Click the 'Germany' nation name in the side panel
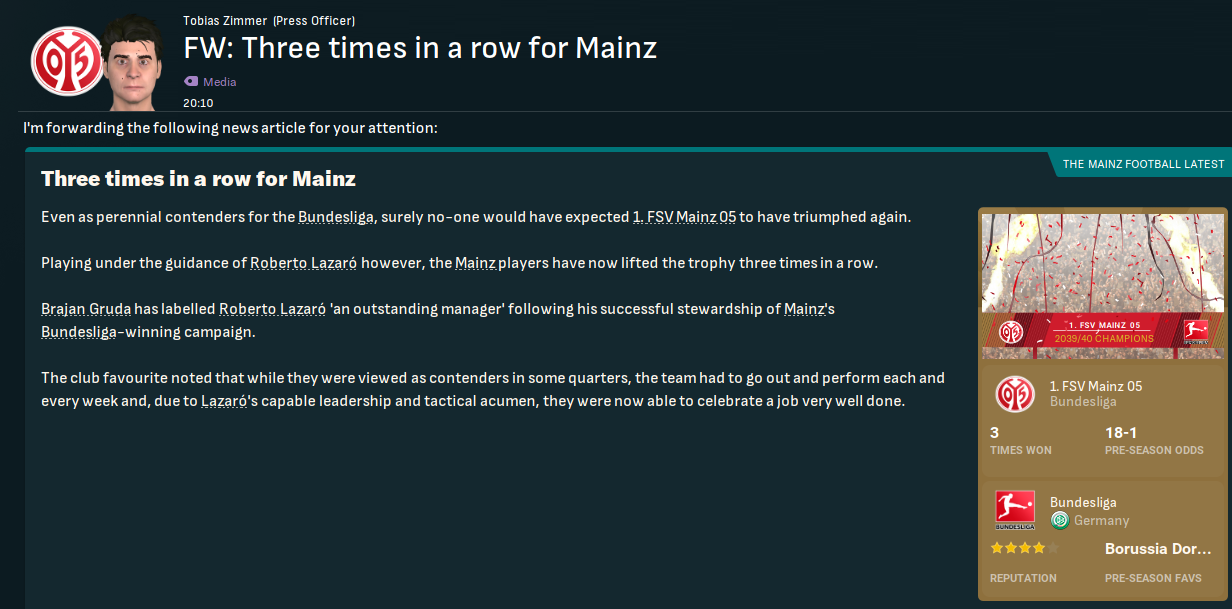1232x609 pixels. pos(1102,520)
